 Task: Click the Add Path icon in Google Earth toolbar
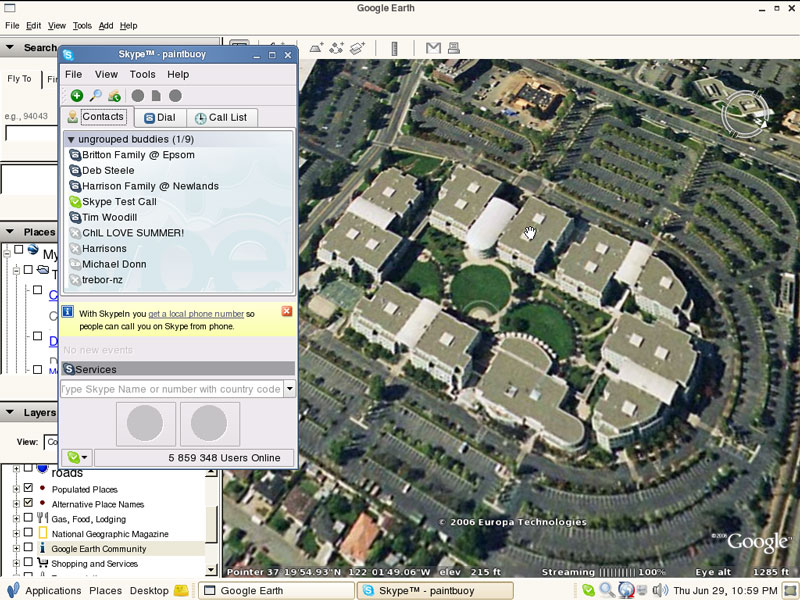click(x=337, y=48)
